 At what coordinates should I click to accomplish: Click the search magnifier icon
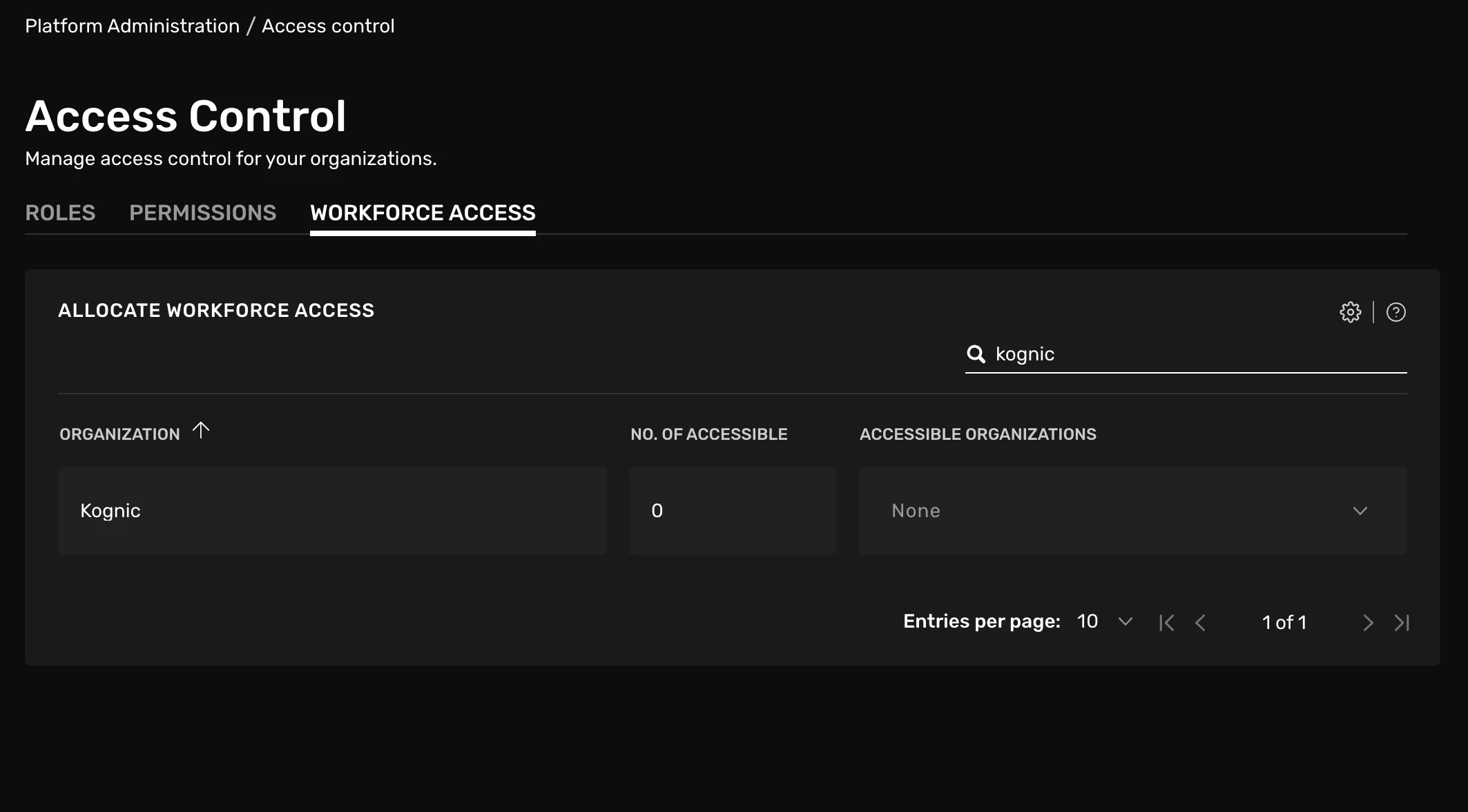point(976,354)
